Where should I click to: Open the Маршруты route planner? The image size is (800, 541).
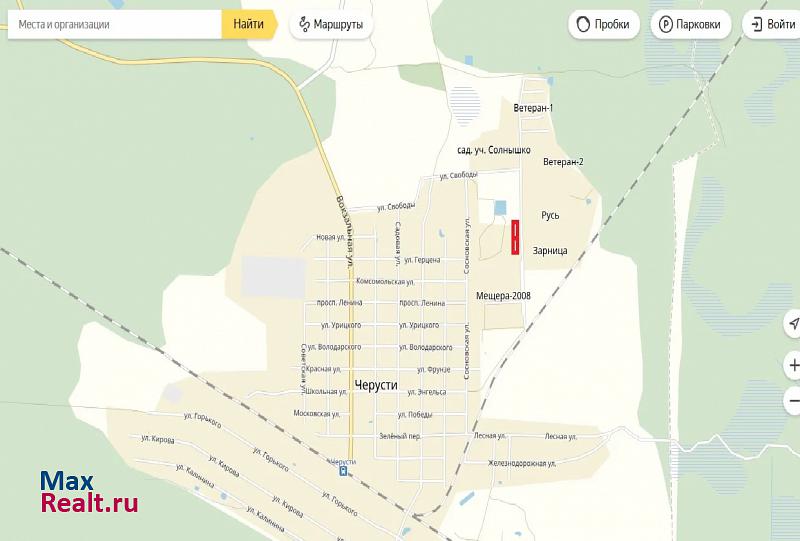[x=332, y=24]
